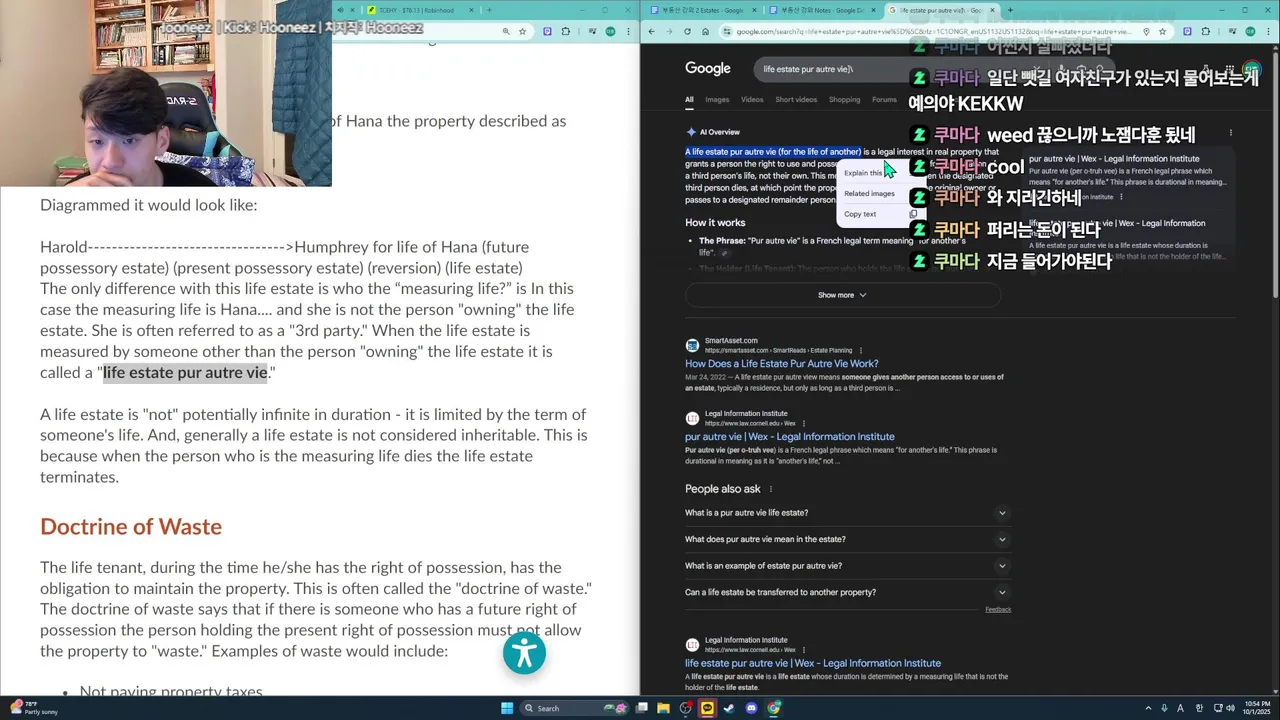Click the copy icon beside Copy text
This screenshot has height=720, width=1280.
(912, 214)
